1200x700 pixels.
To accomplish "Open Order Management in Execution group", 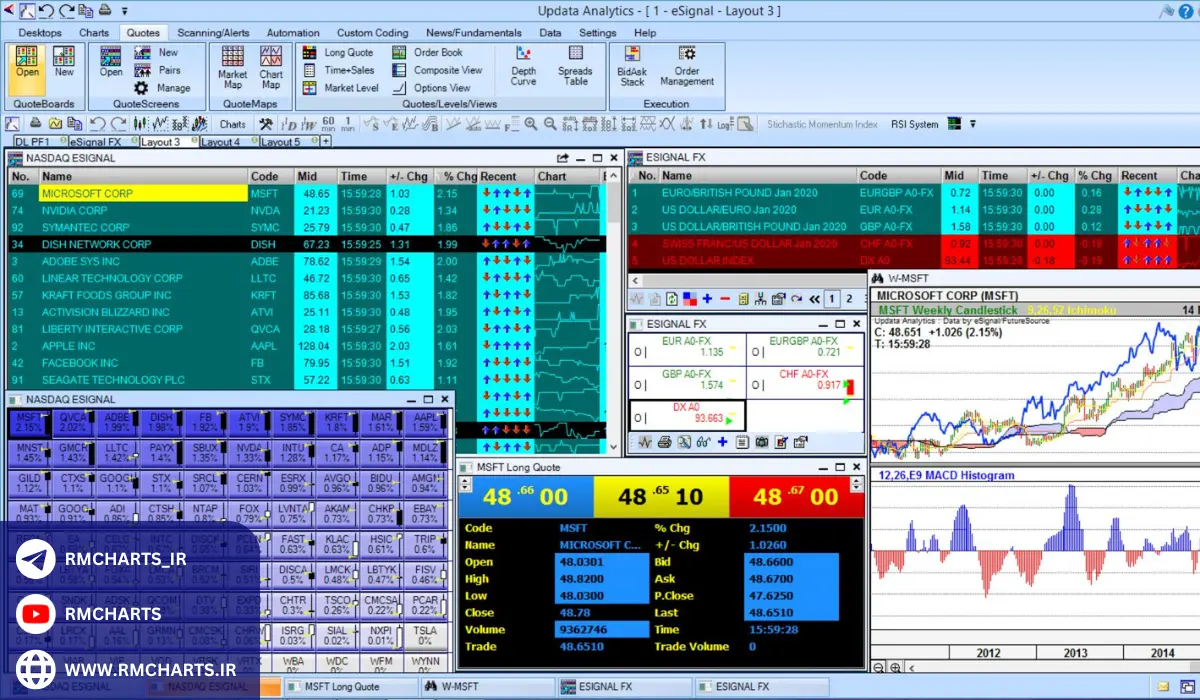I will [x=687, y=66].
